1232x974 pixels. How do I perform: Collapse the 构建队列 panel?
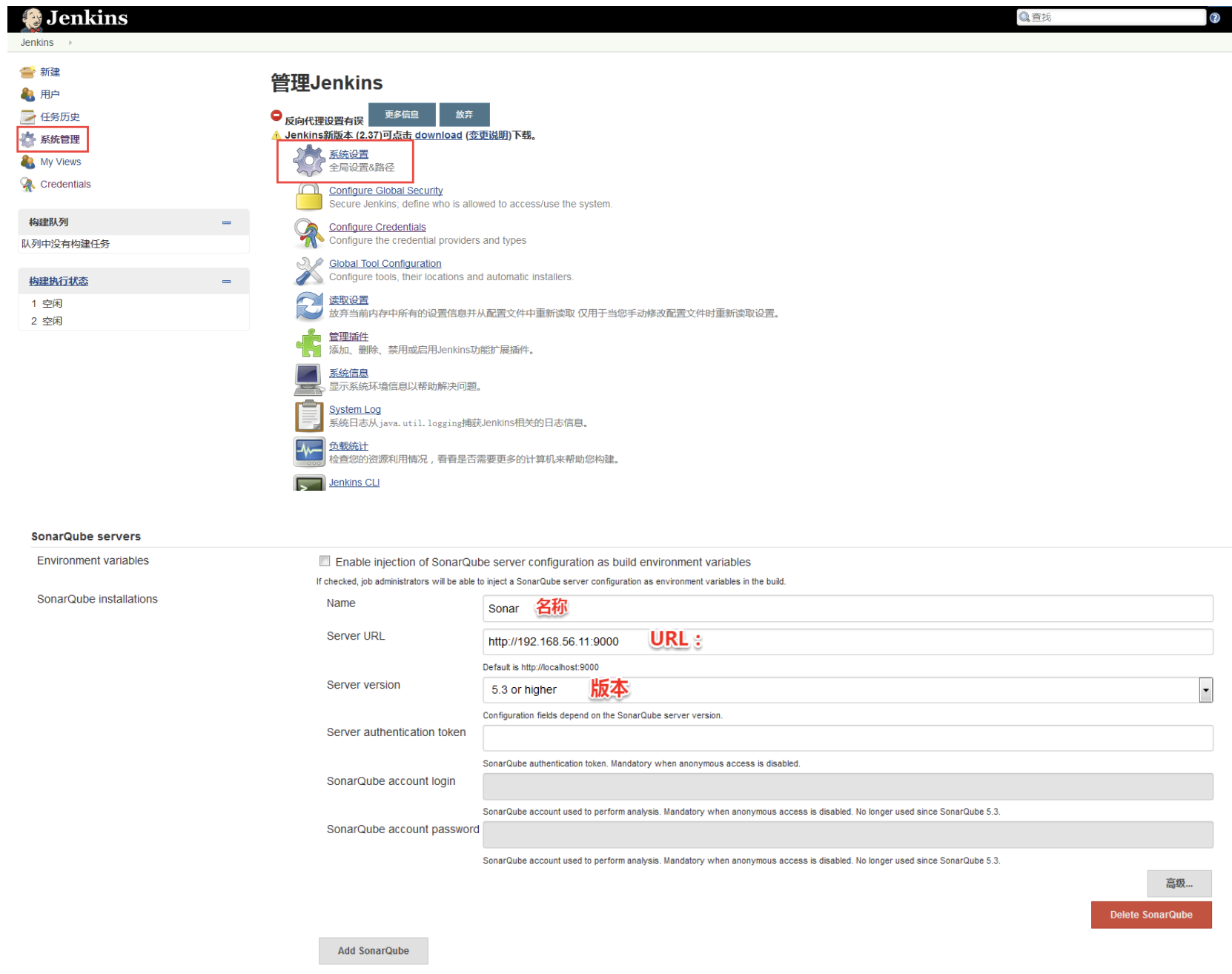pos(226,222)
